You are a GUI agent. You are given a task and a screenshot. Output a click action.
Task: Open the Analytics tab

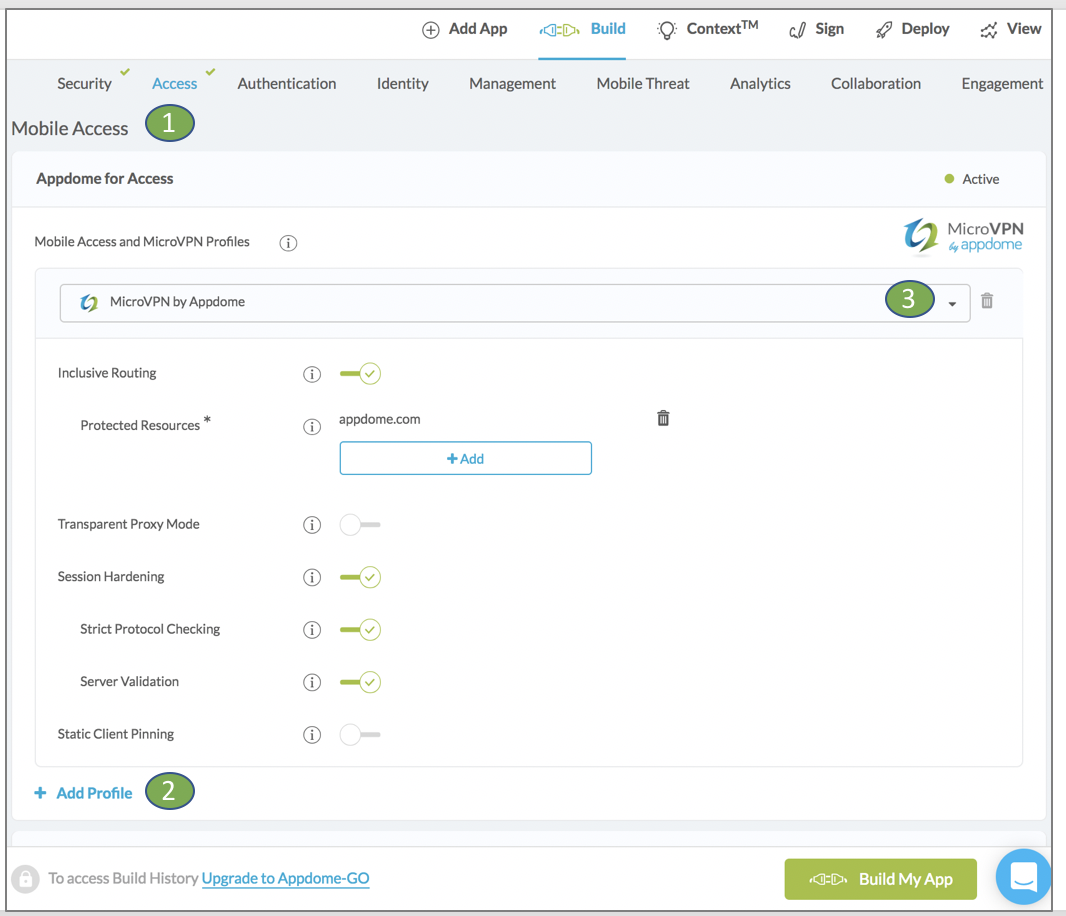click(x=760, y=84)
